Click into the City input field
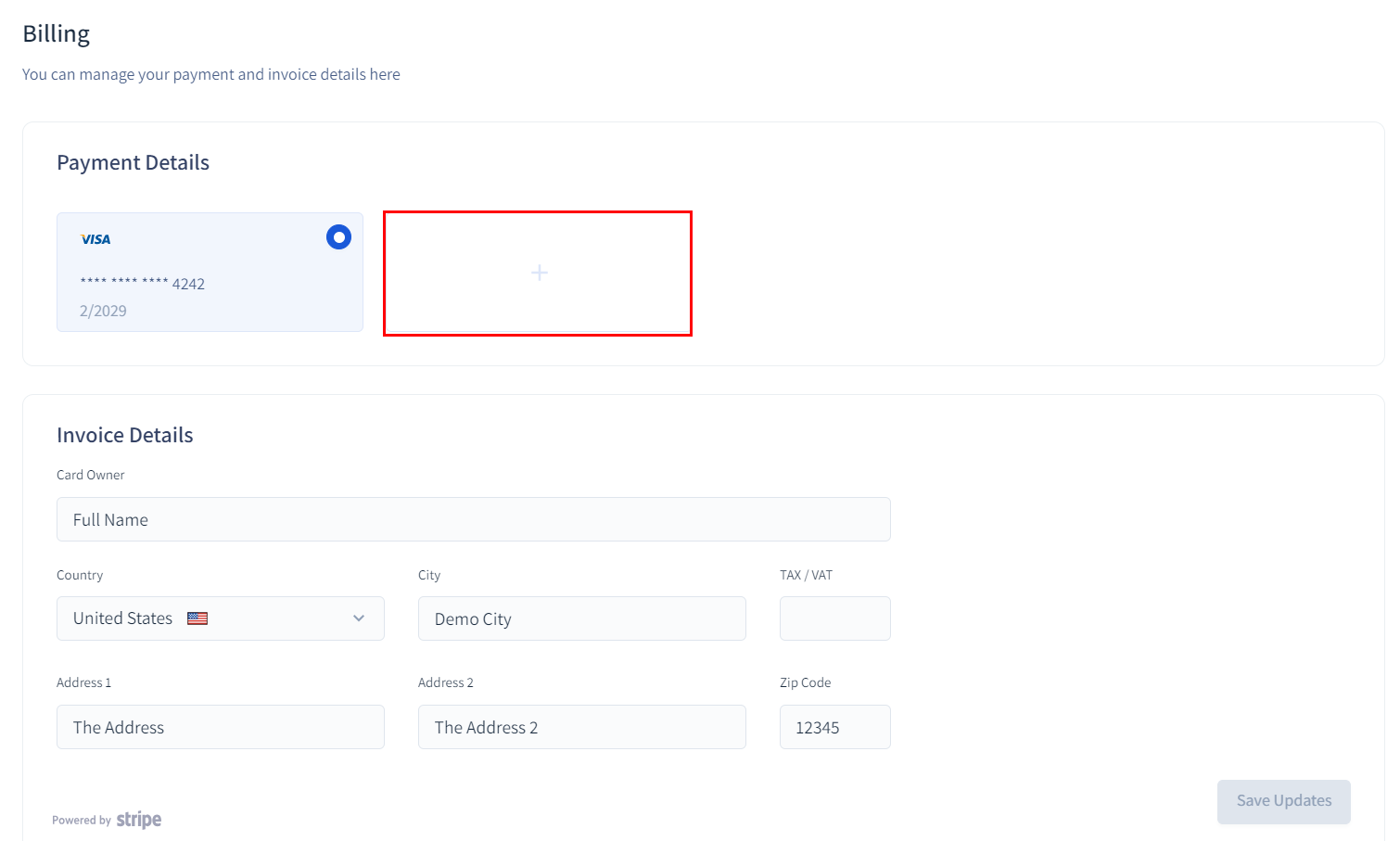This screenshot has height=841, width=1400. 581,618
